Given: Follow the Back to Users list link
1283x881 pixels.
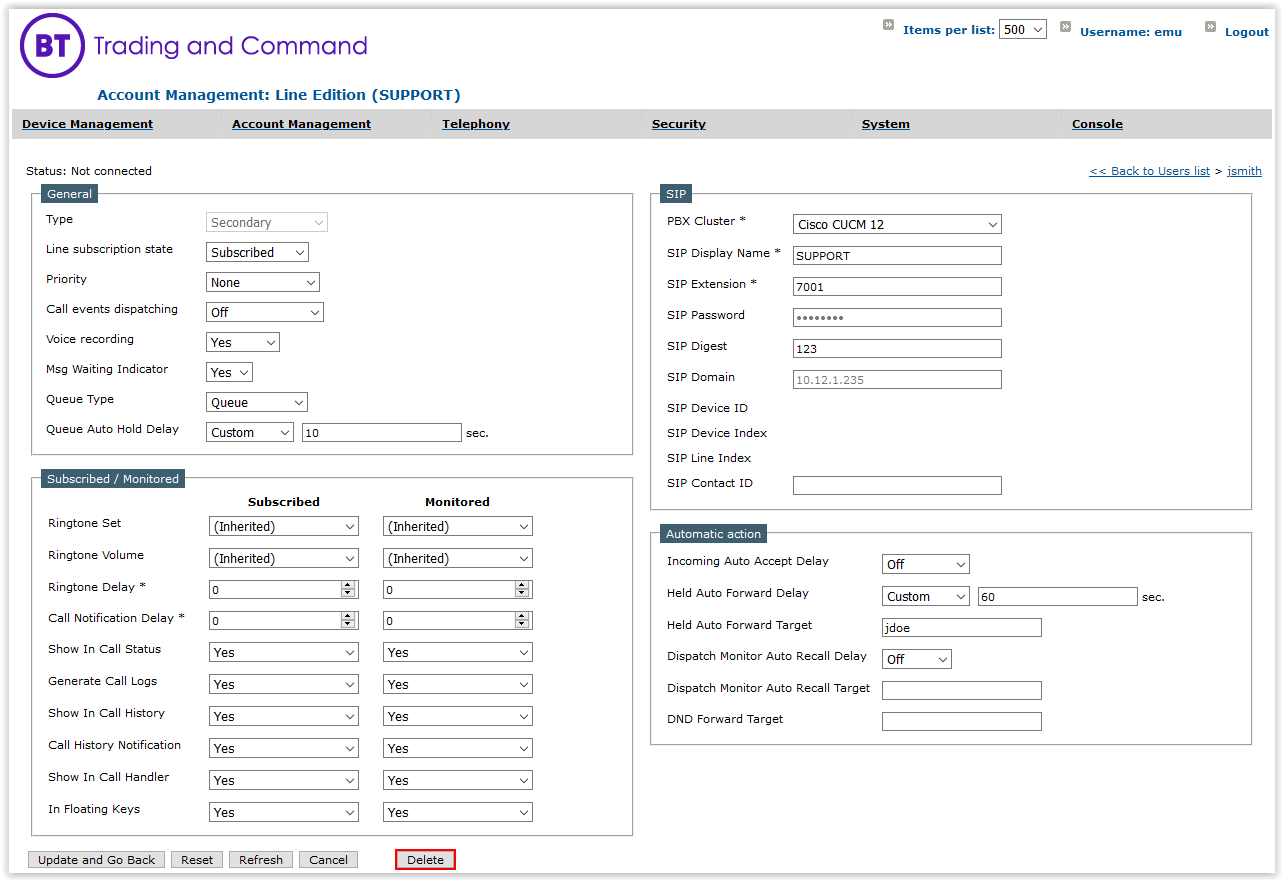Looking at the screenshot, I should 1149,171.
